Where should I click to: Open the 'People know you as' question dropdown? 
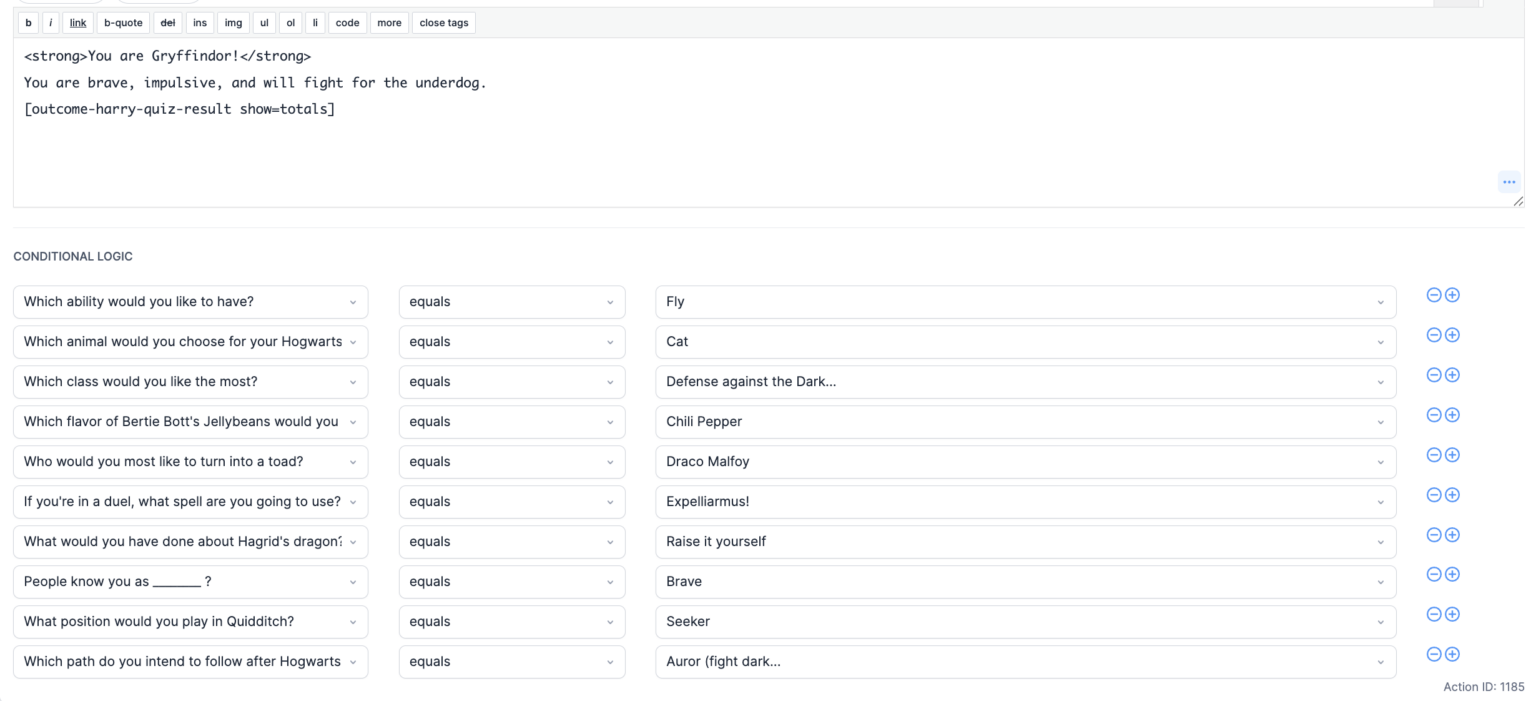point(190,582)
